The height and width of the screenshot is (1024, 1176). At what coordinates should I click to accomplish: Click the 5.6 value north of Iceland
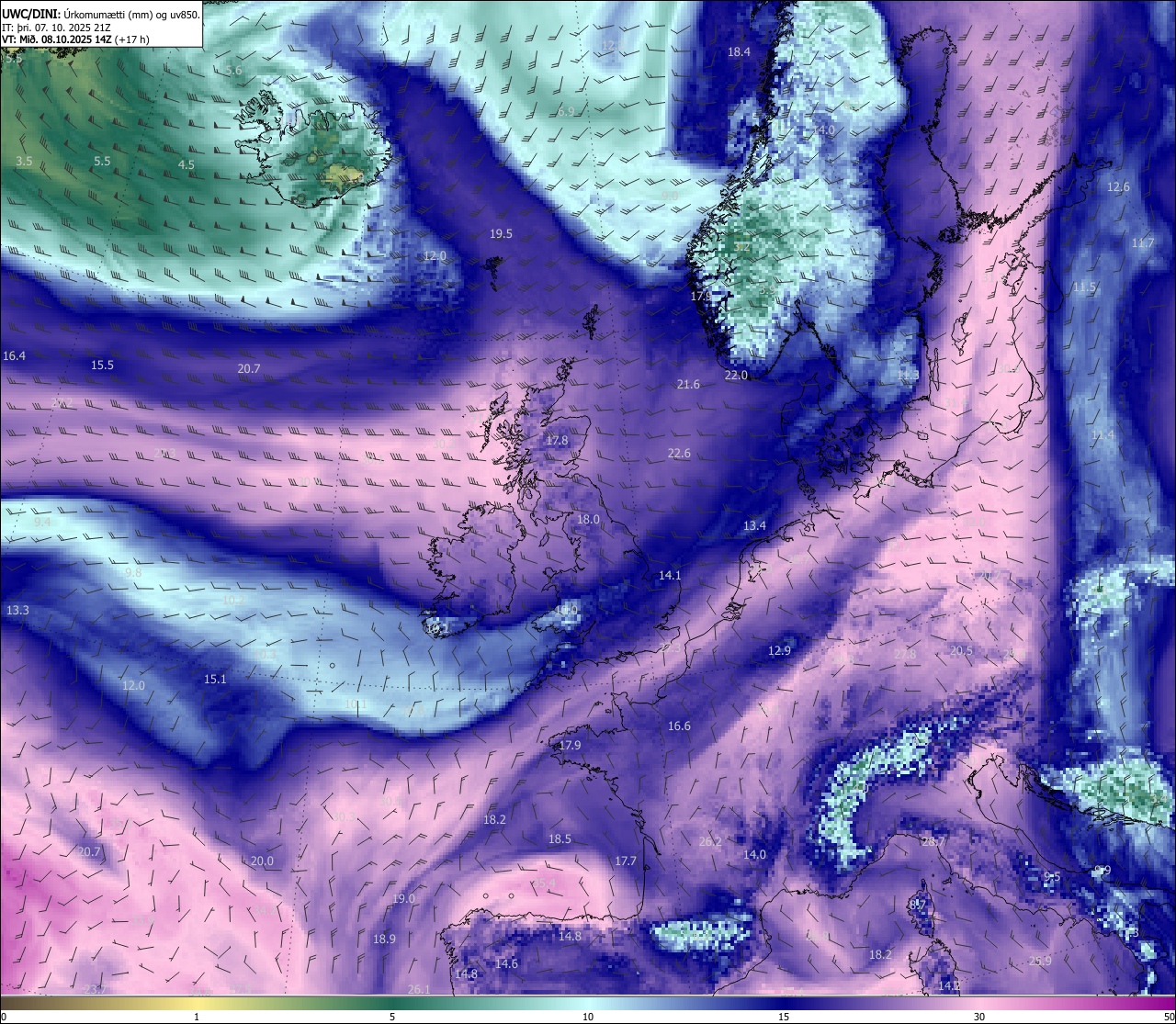(233, 71)
